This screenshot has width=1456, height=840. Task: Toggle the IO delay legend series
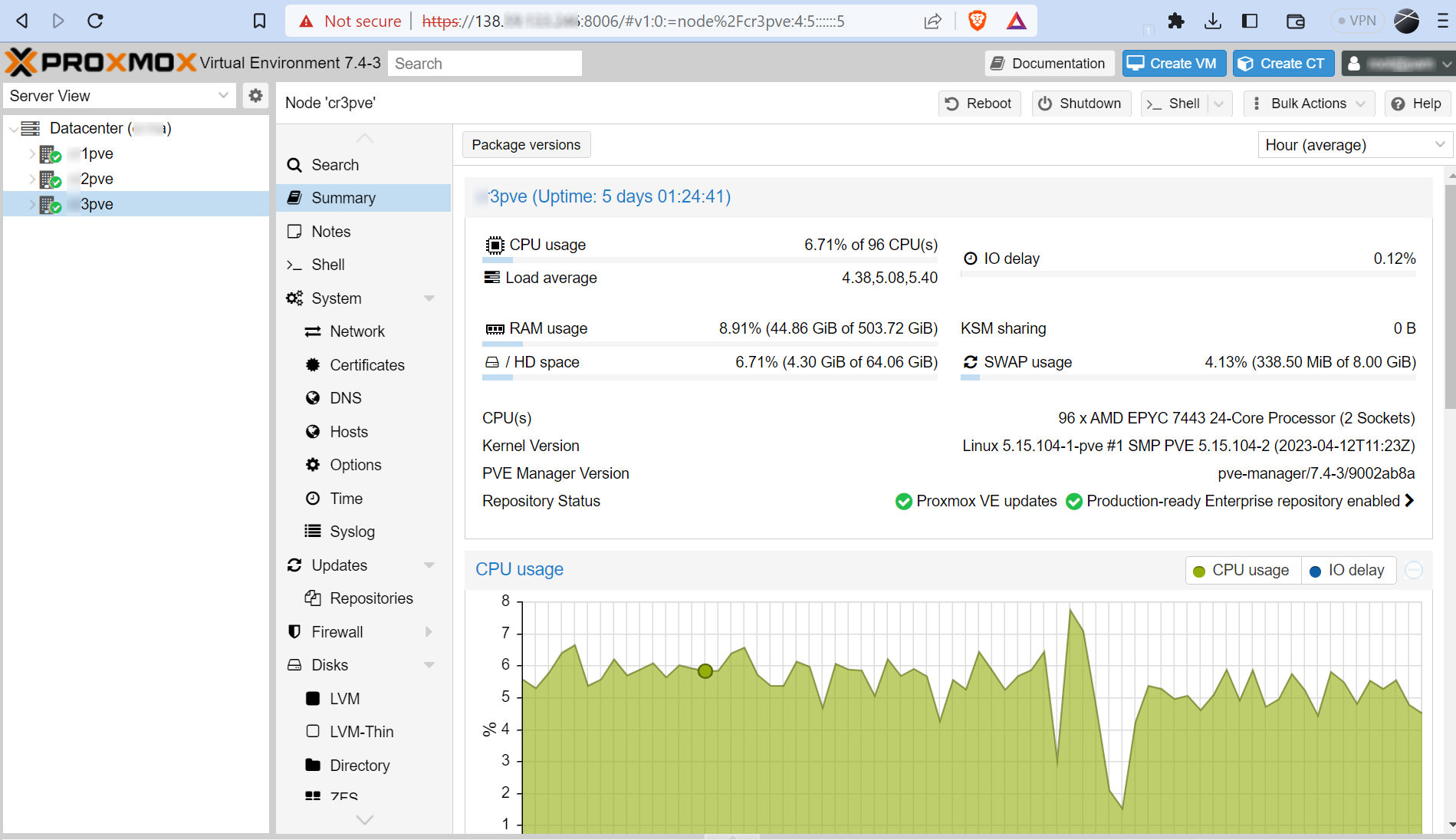(1349, 570)
